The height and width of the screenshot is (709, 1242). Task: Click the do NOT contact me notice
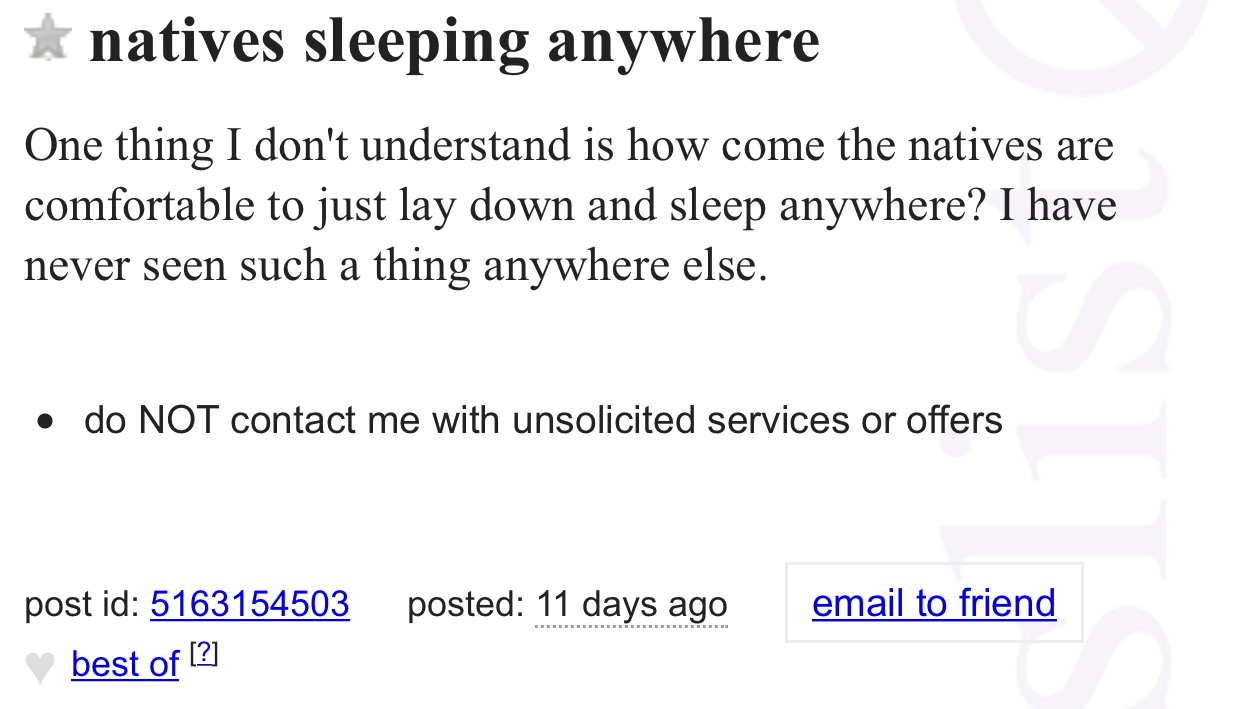[543, 420]
